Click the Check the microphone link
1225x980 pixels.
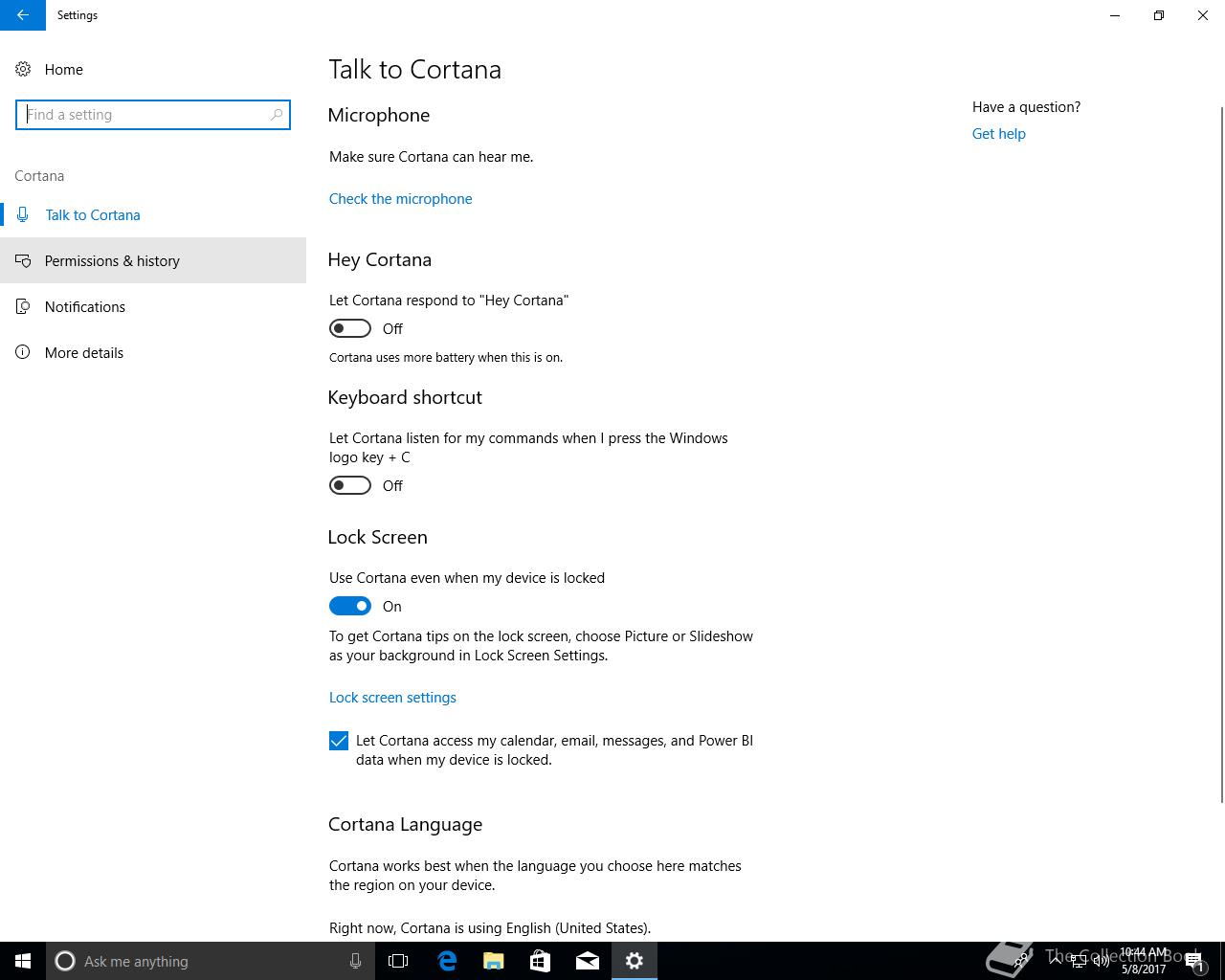pyautogui.click(x=400, y=199)
